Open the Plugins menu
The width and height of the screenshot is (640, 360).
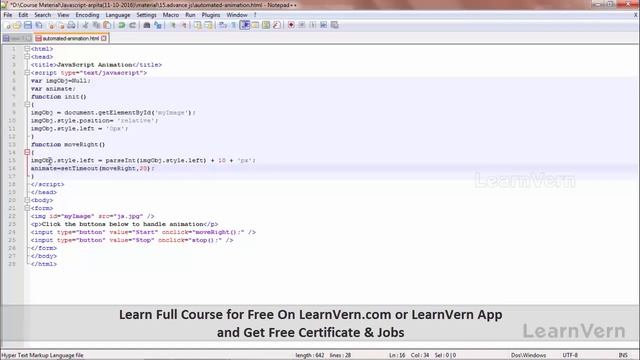tap(211, 15)
